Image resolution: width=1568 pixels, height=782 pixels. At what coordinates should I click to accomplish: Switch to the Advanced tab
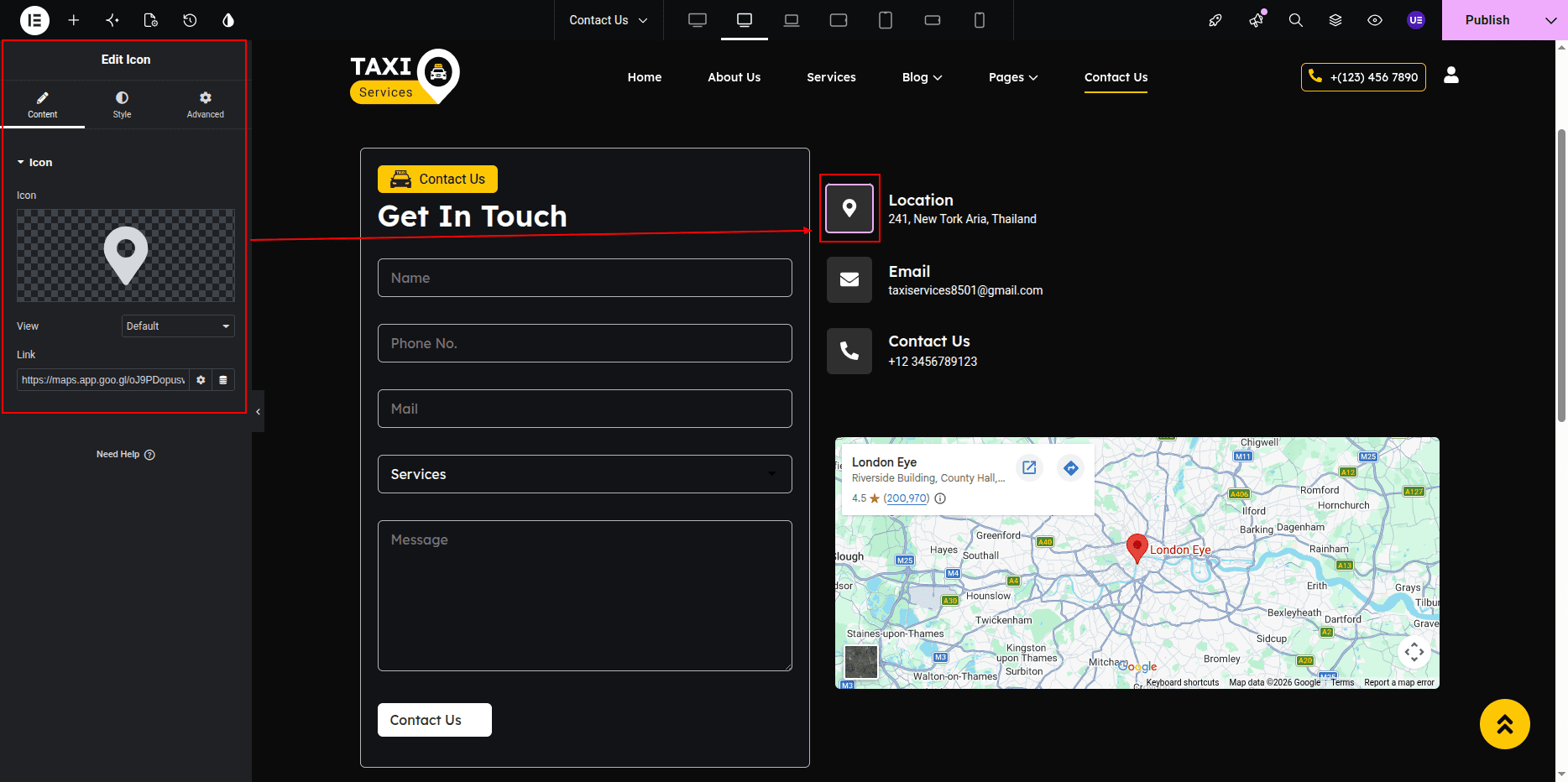point(206,105)
